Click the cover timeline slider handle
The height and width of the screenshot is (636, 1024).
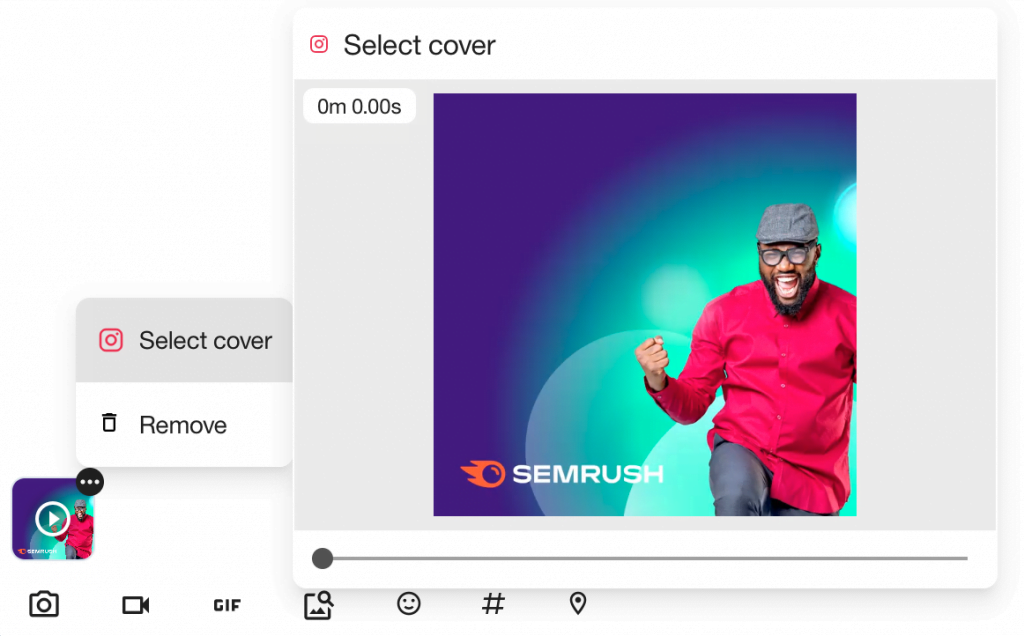(x=323, y=558)
